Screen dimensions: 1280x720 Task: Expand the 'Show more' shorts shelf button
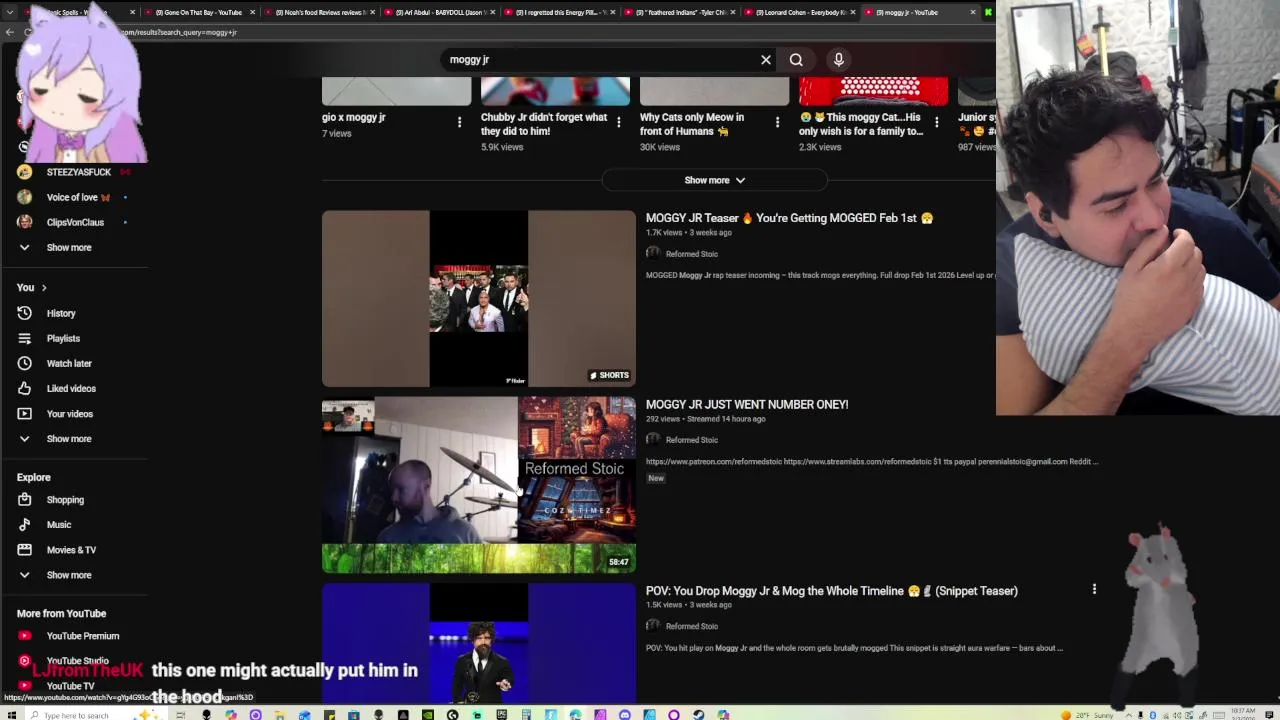(714, 180)
